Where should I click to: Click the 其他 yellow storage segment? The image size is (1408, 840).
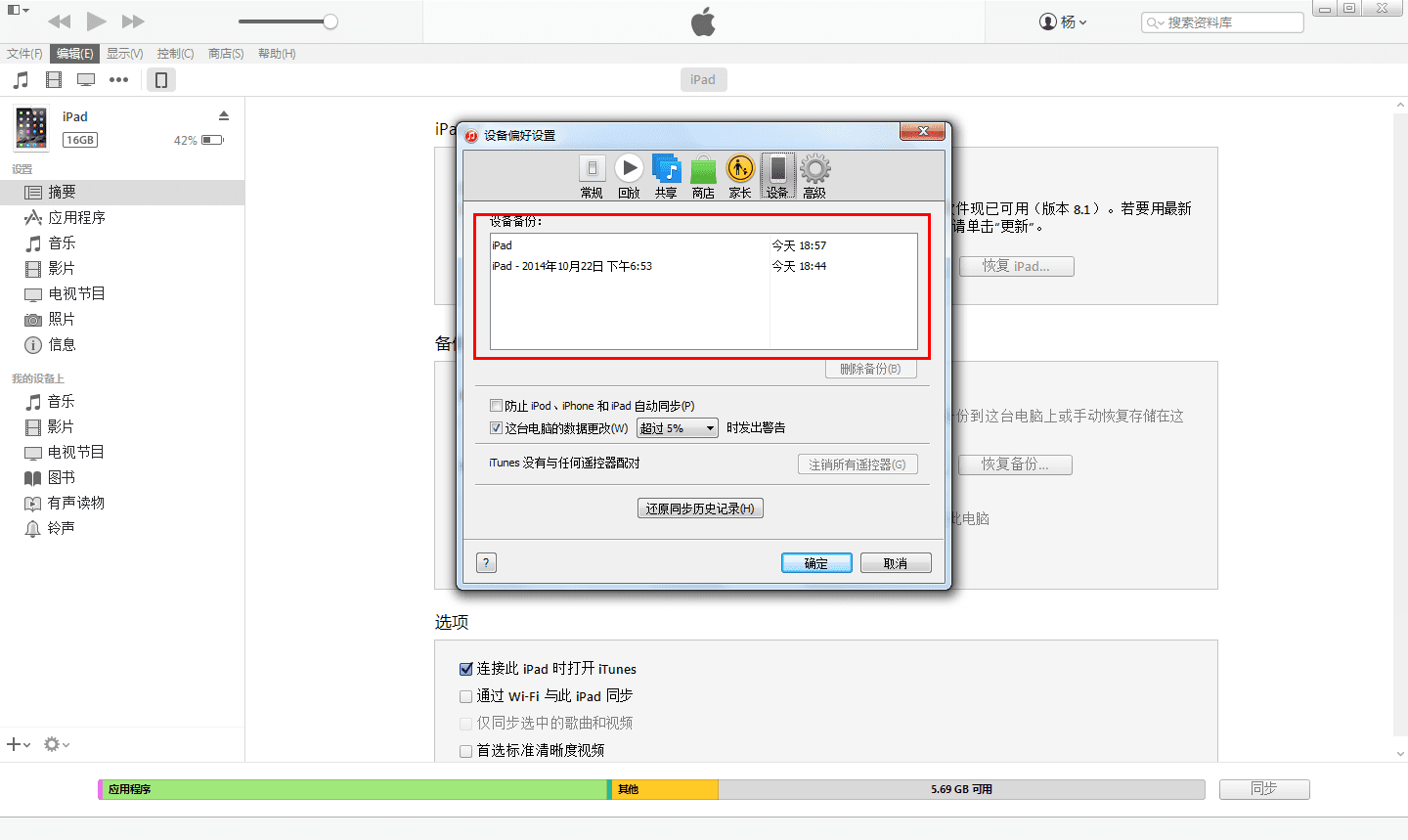click(x=665, y=789)
